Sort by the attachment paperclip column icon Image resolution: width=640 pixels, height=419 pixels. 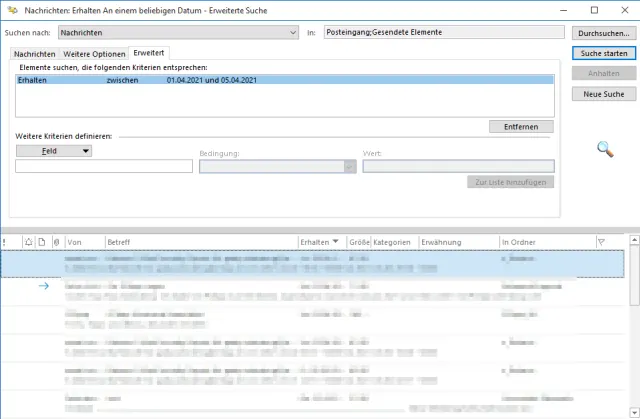(x=56, y=242)
